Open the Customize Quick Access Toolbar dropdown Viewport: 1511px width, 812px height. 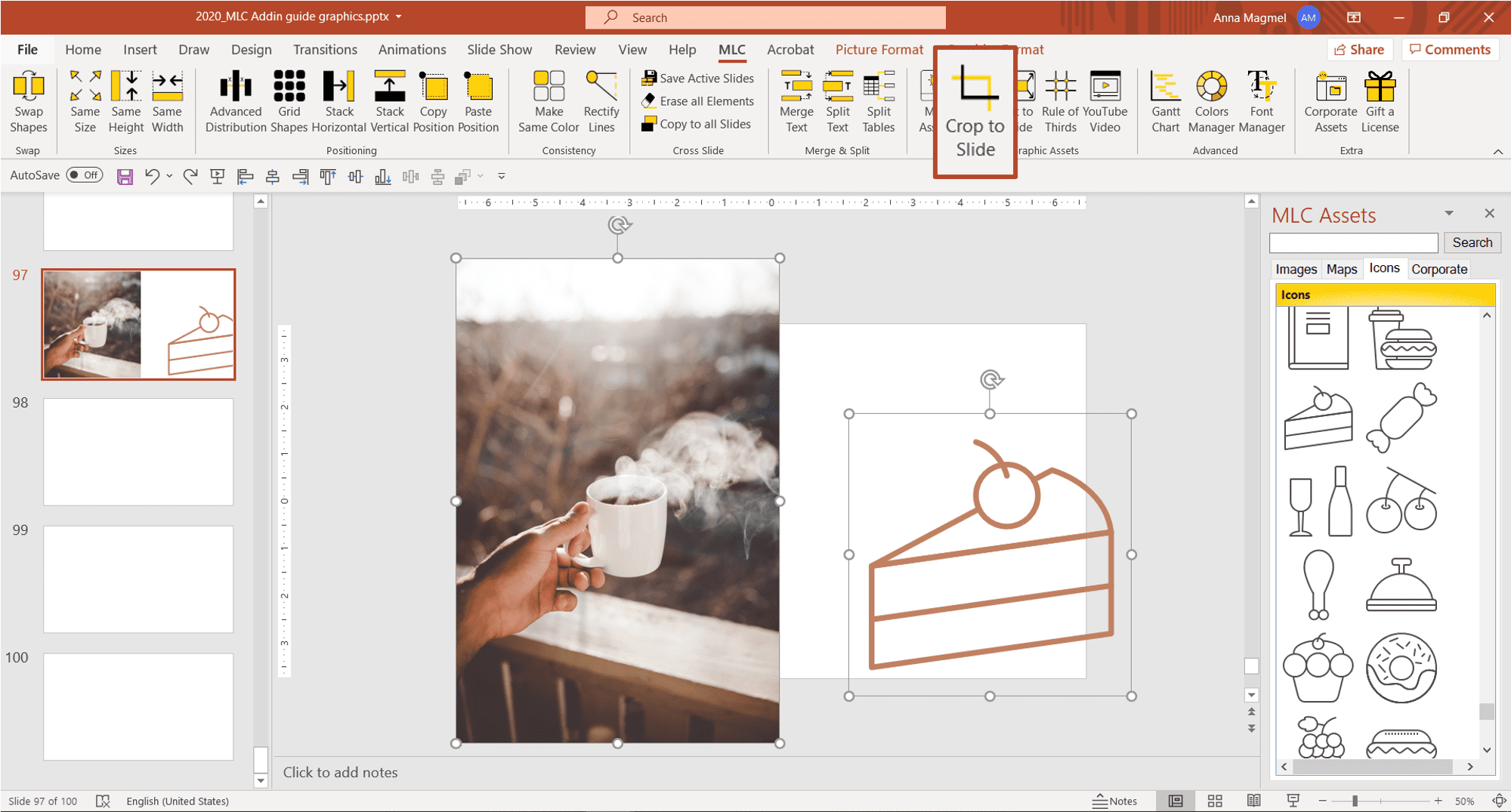pyautogui.click(x=501, y=176)
